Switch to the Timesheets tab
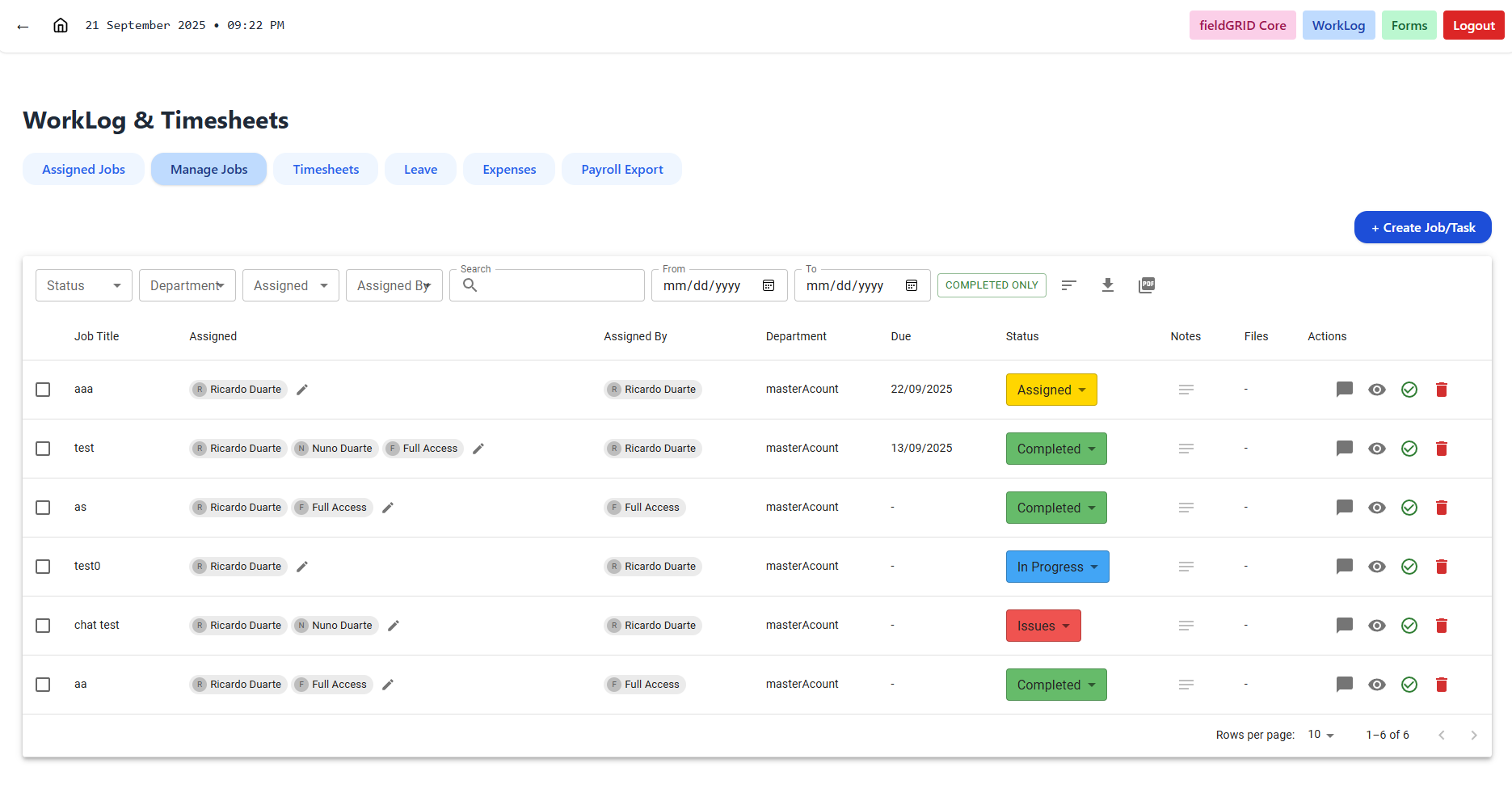This screenshot has height=801, width=1512. [326, 169]
